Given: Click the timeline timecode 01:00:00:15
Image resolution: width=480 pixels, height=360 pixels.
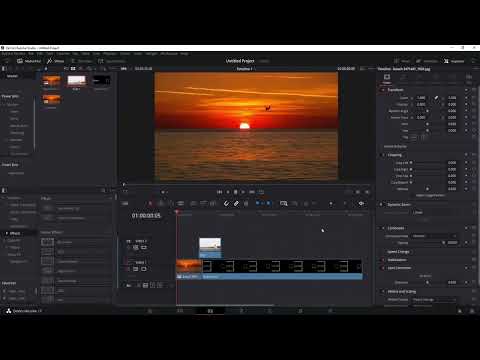Looking at the screenshot, I should coord(146,216).
